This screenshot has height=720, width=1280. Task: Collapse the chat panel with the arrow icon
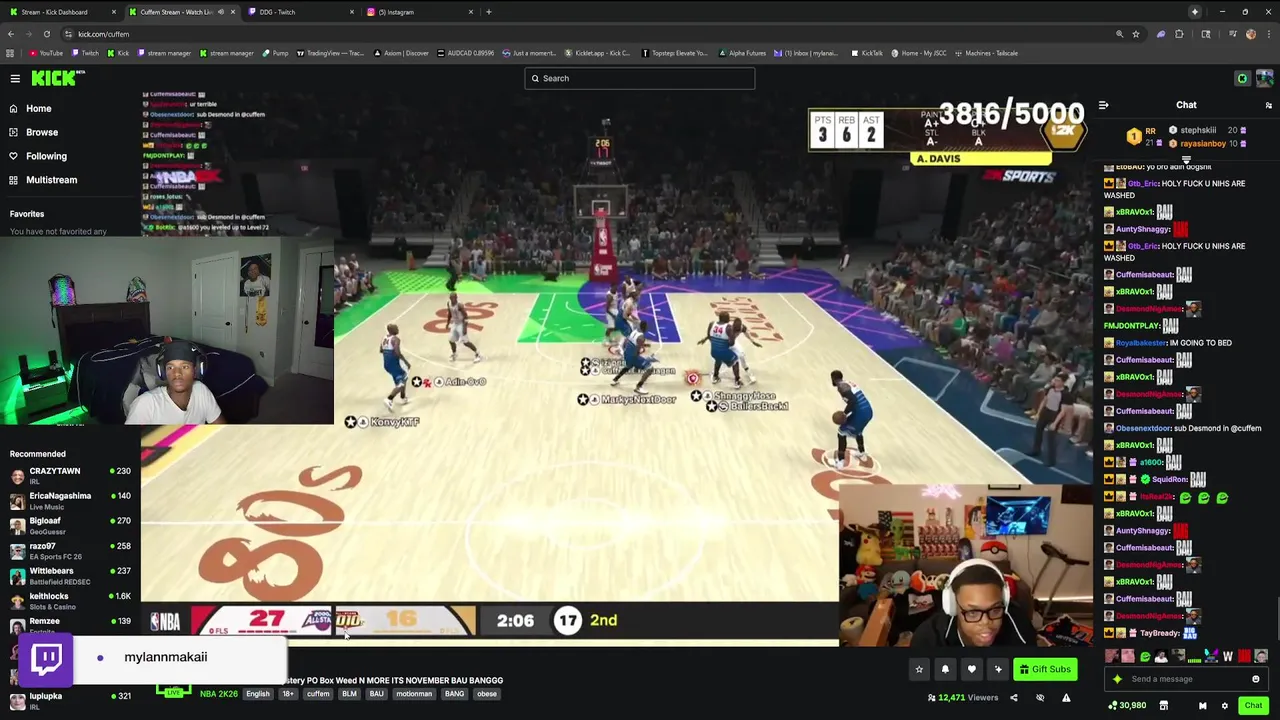[1103, 105]
